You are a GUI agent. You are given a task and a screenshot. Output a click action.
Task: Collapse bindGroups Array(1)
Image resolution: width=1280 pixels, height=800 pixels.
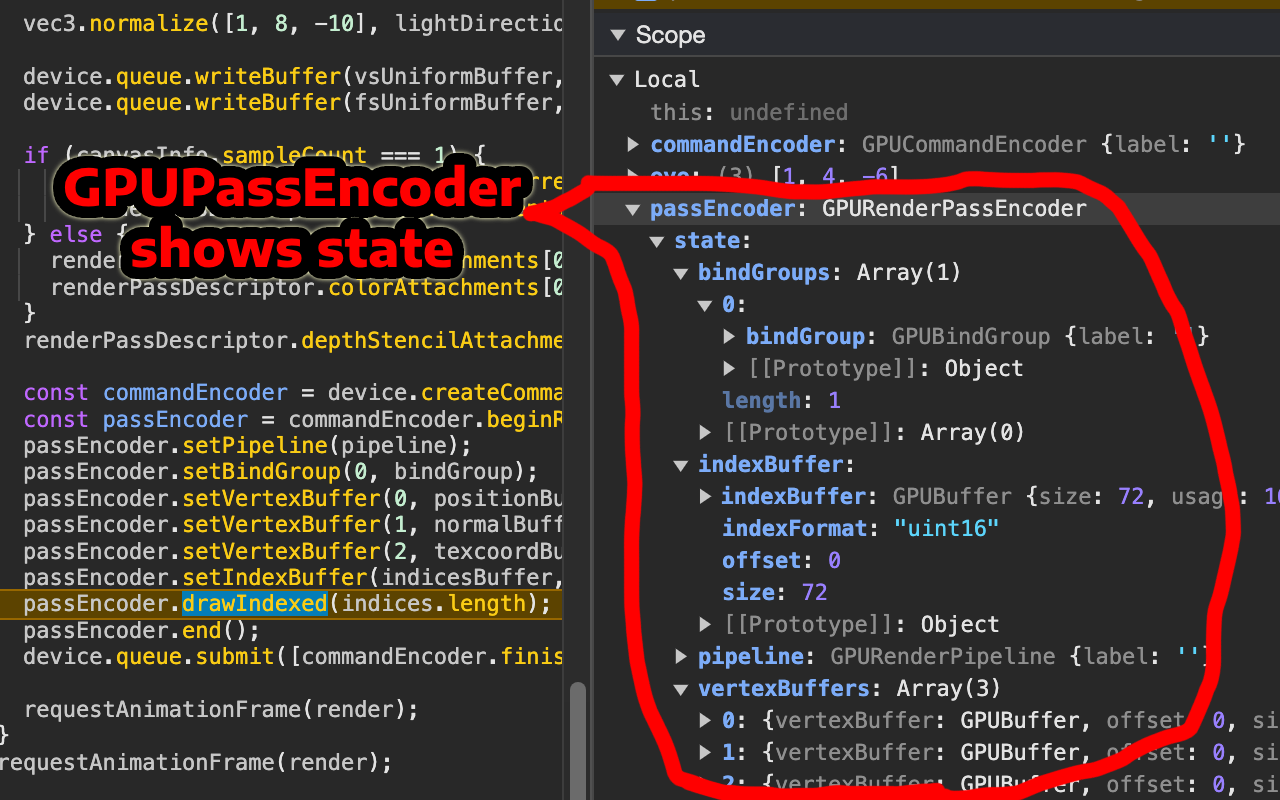681,273
